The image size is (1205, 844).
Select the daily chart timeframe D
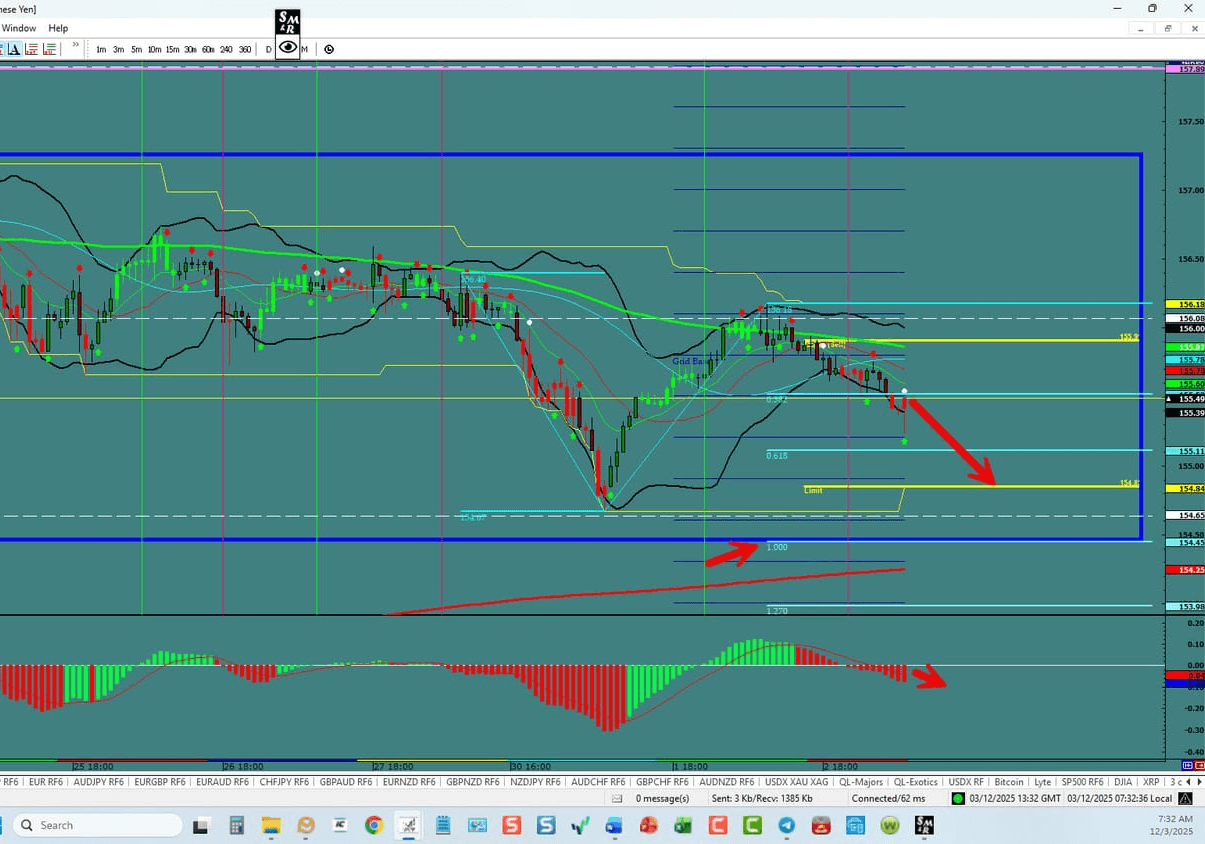coord(268,49)
